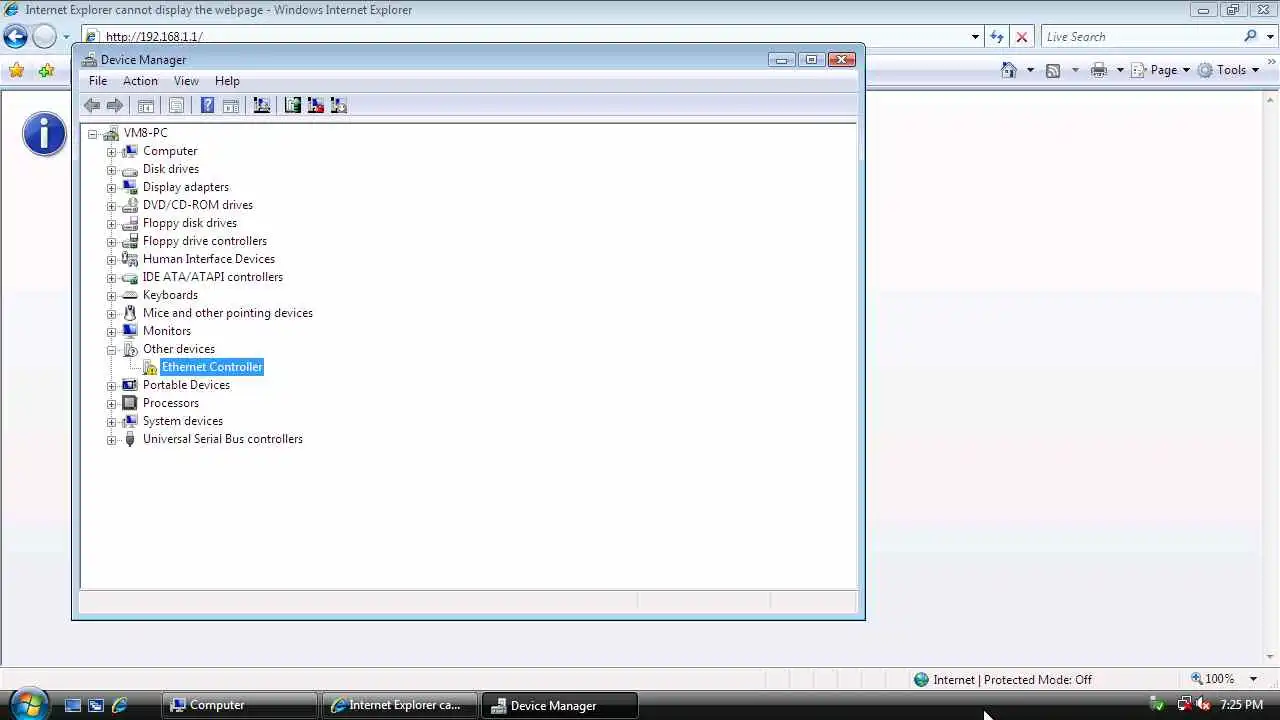Click the Forward arrow in Device Manager toolbar

click(115, 105)
